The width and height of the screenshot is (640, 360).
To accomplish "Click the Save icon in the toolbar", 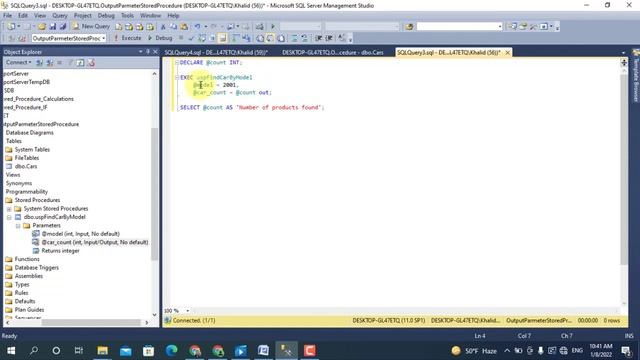I will point(53,27).
